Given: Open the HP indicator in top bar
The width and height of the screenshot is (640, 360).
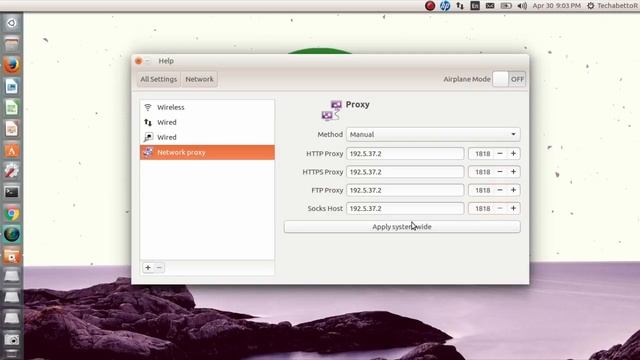Looking at the screenshot, I should click(445, 6).
